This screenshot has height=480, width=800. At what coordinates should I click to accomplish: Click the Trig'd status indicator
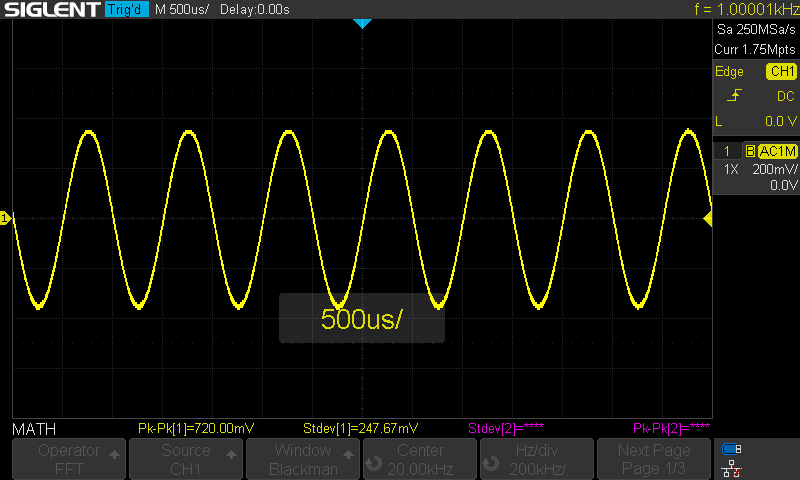coord(127,9)
